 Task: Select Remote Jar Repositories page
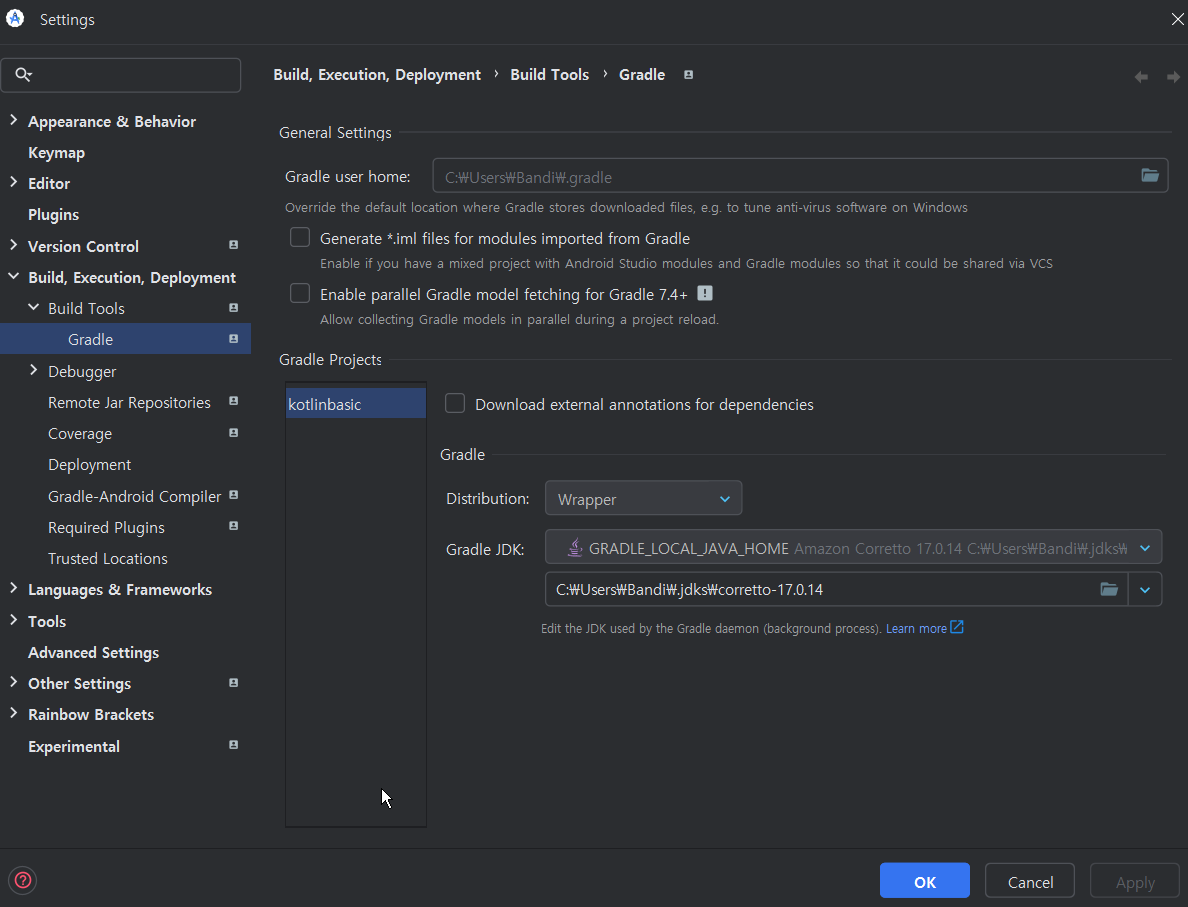coord(129,402)
